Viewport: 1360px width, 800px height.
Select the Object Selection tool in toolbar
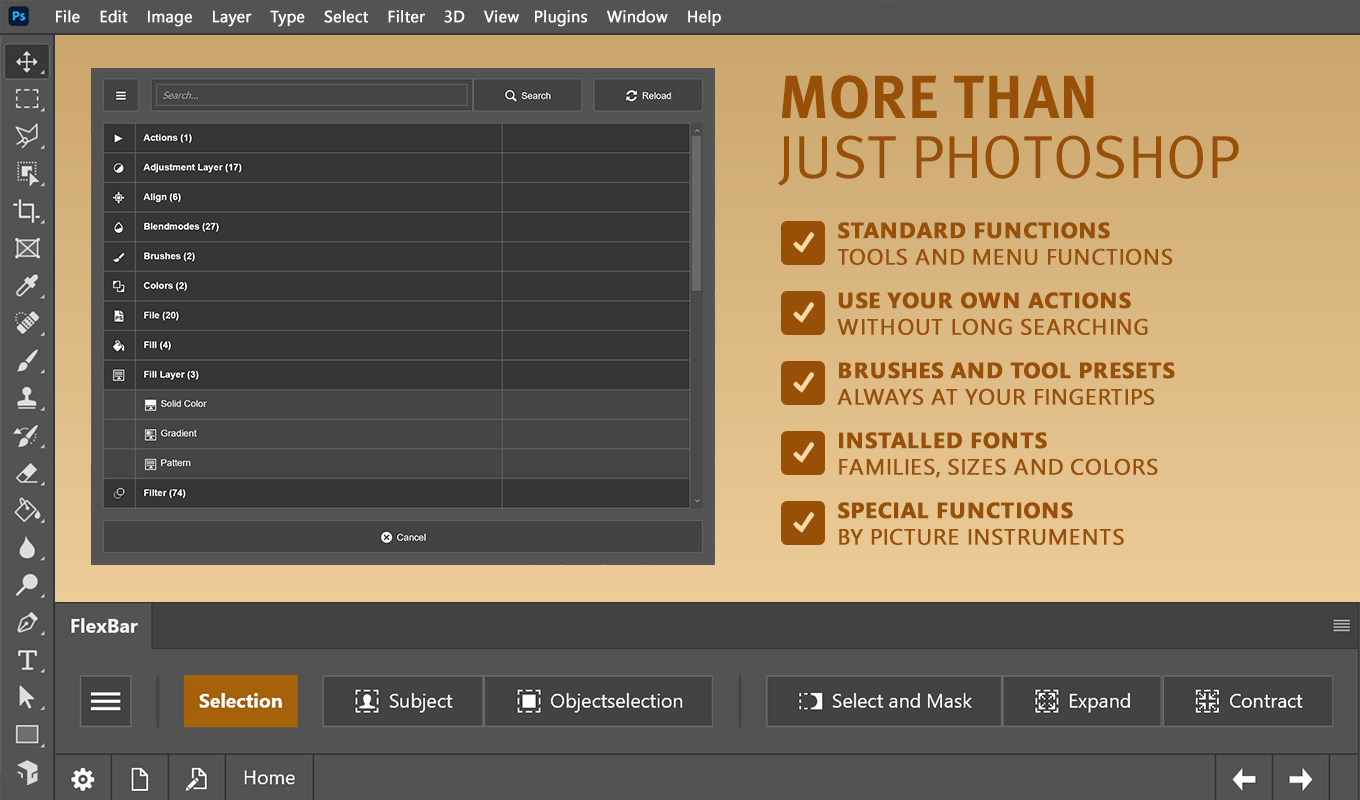coord(27,173)
